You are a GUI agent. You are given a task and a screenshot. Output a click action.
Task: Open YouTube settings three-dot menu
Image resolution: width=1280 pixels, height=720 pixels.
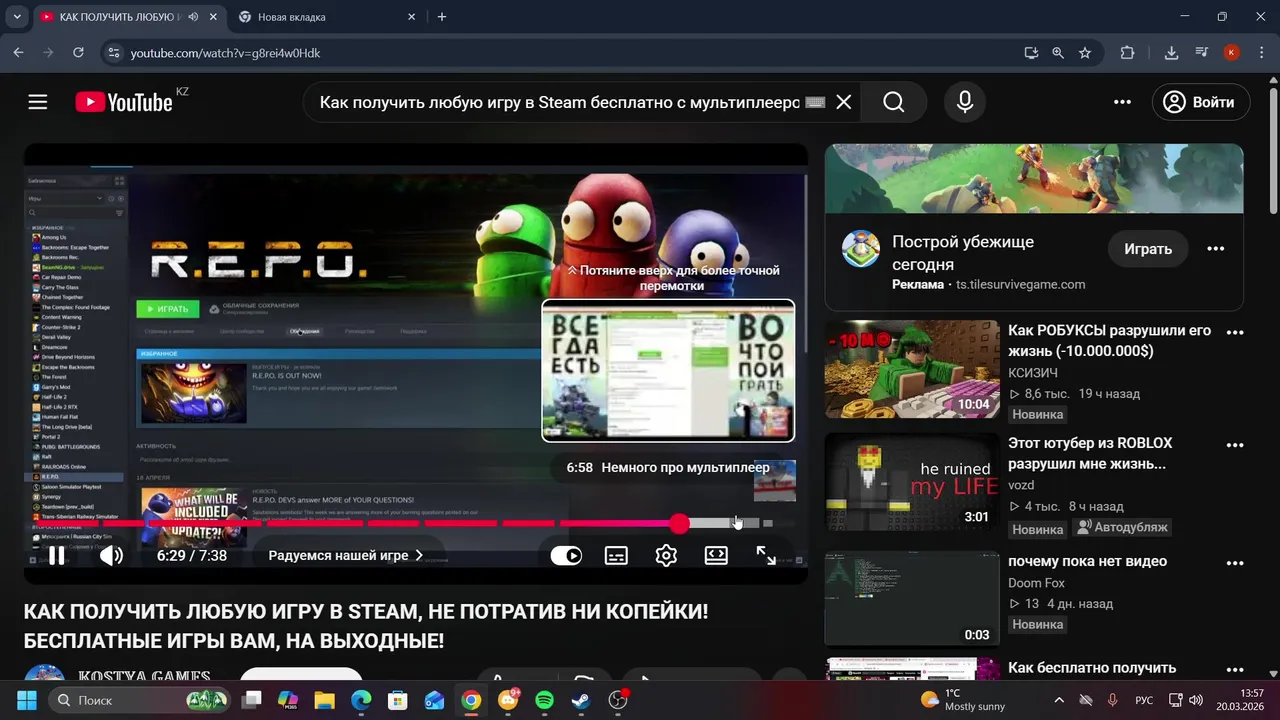pyautogui.click(x=1122, y=102)
